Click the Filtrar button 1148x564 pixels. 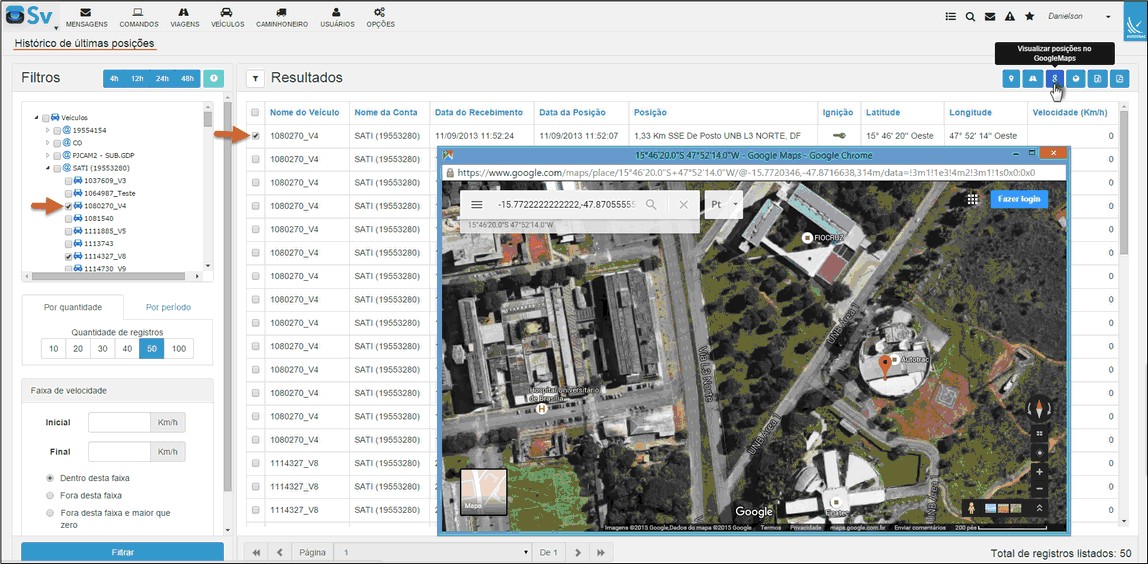pos(122,552)
